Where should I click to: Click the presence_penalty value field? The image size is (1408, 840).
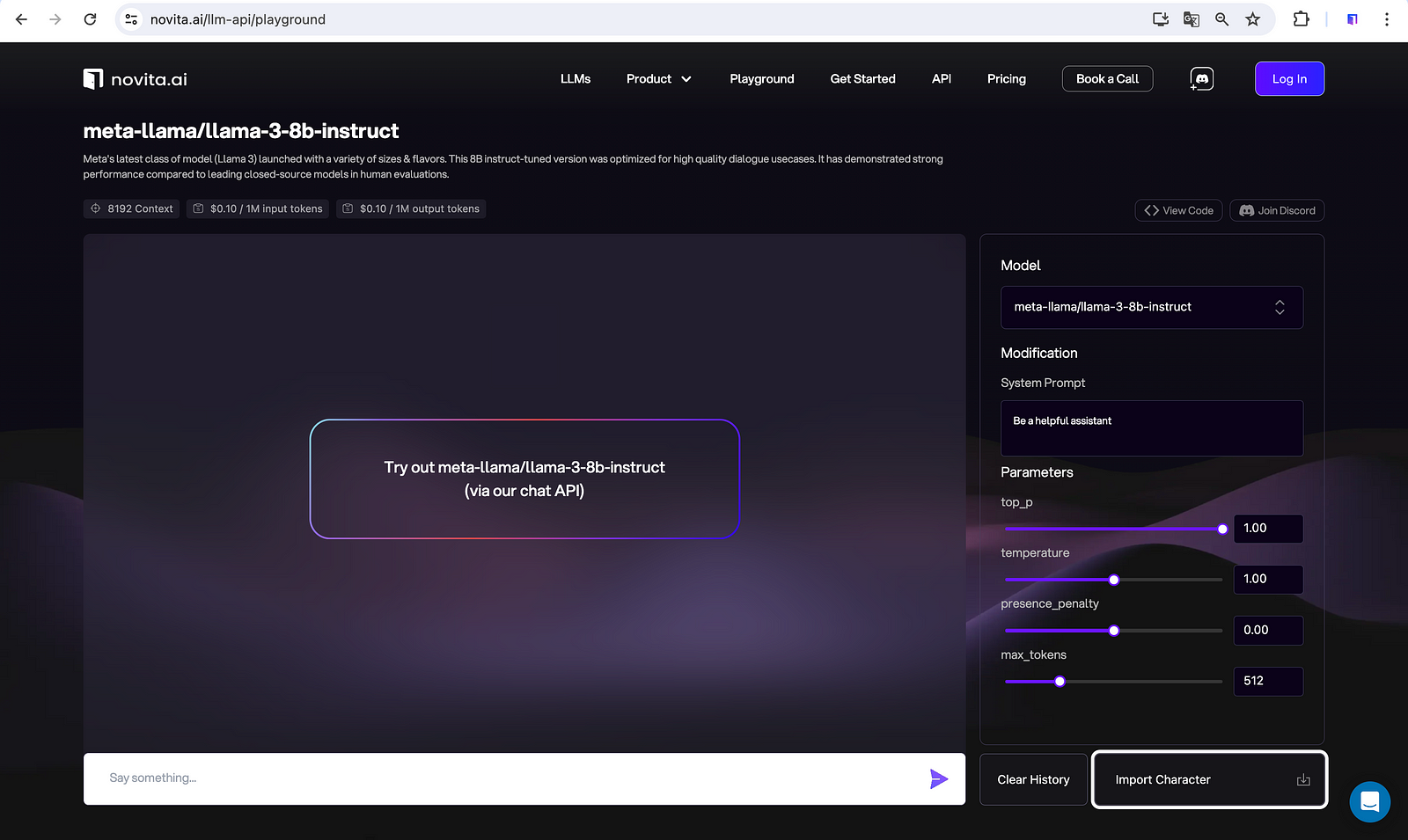(x=1268, y=631)
